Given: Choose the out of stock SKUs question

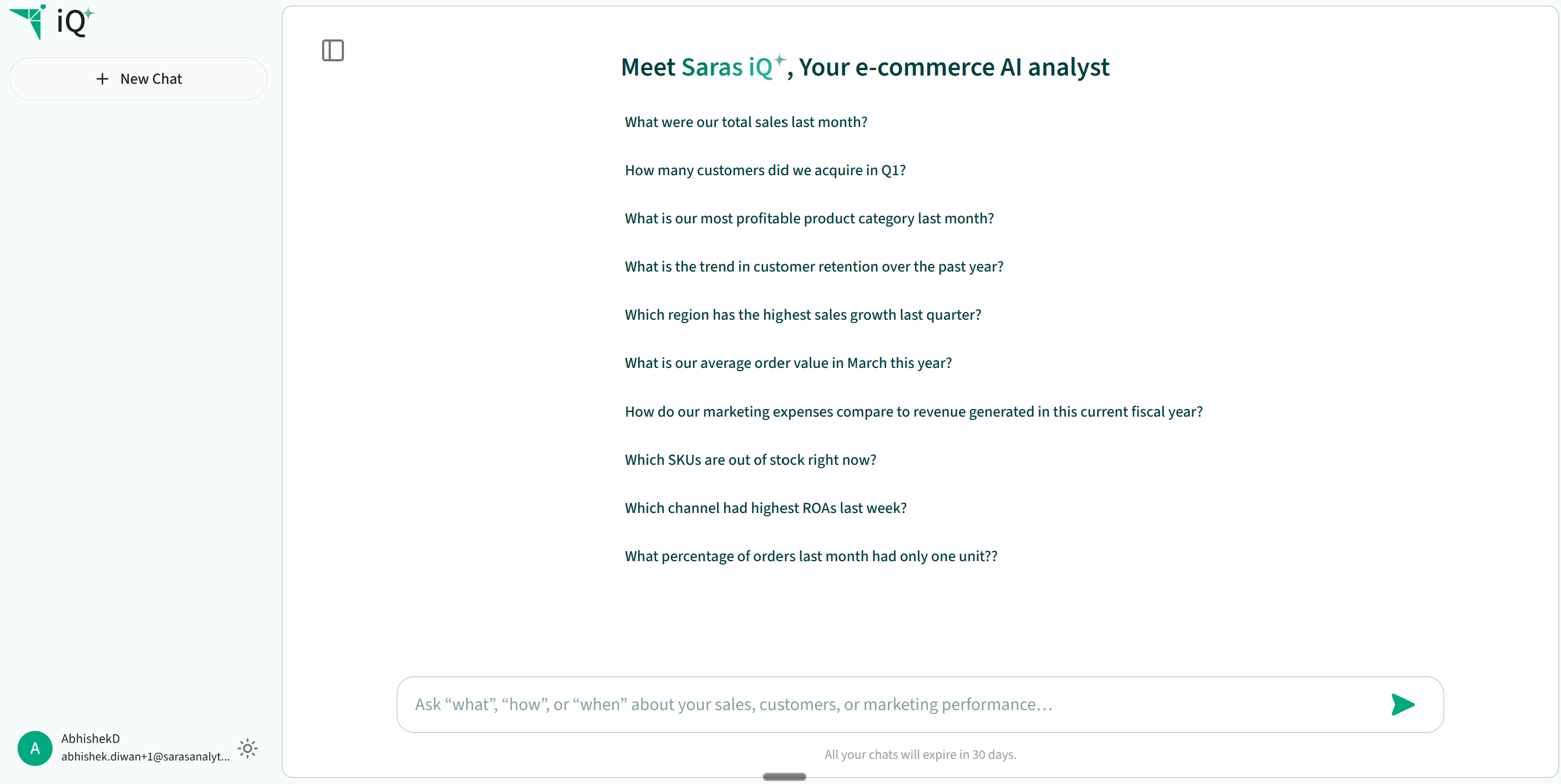Looking at the screenshot, I should tap(750, 460).
